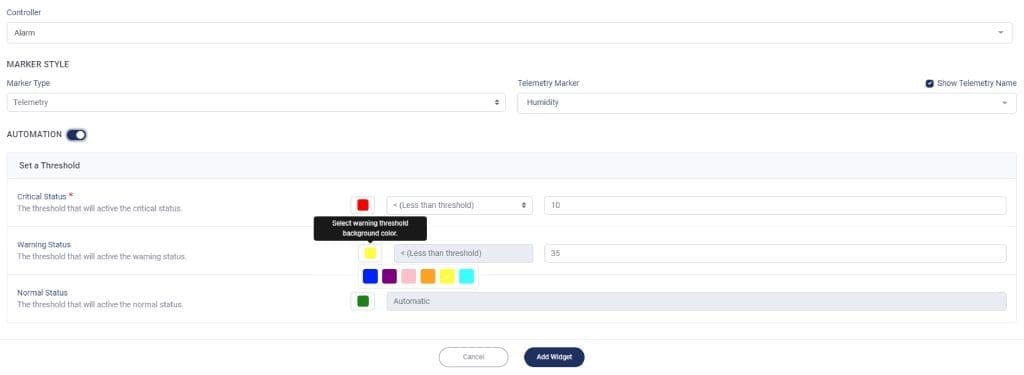Click the Warning Status condition field
This screenshot has height=375, width=1024.
coord(463,253)
